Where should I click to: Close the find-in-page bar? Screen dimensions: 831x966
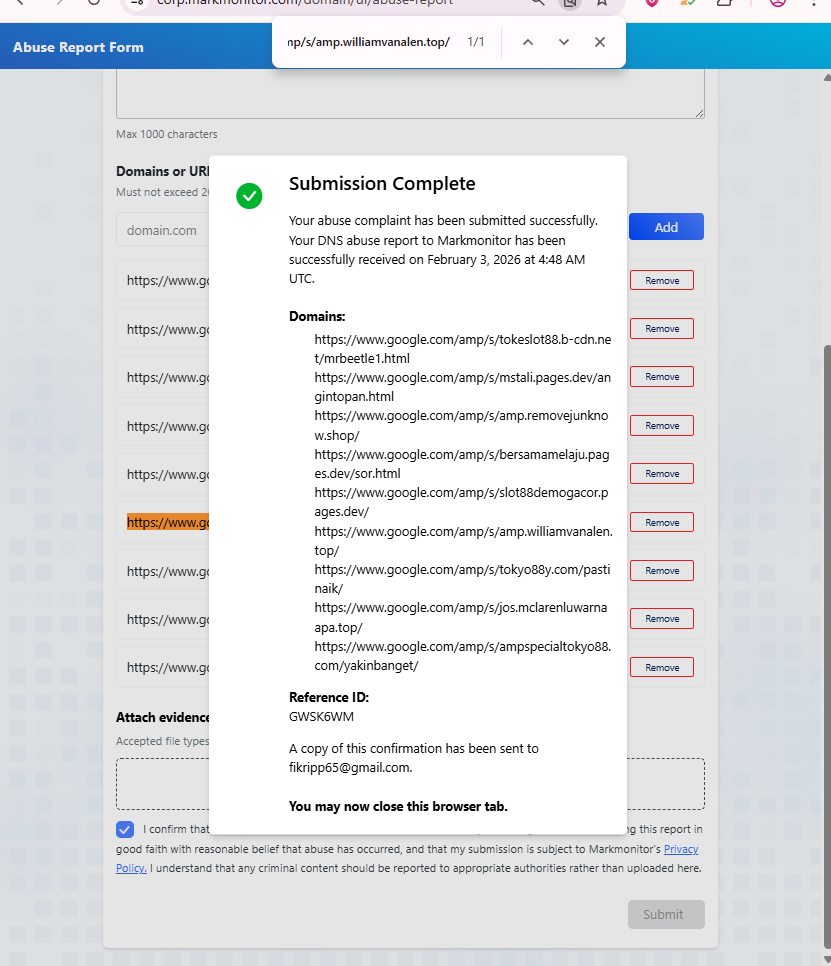point(599,42)
